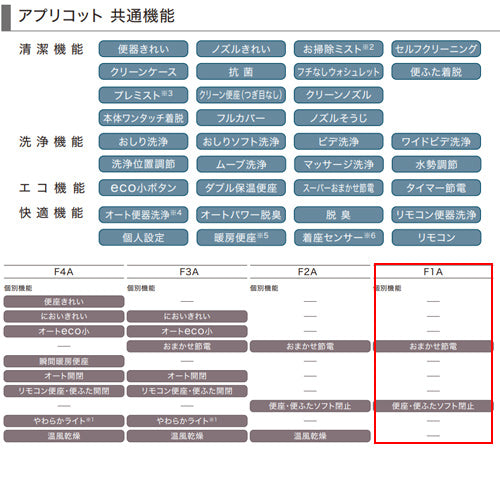This screenshot has width=500, height=500.
Task: Click the アプリコット 共通機能 heading
Action: pos(96,16)
